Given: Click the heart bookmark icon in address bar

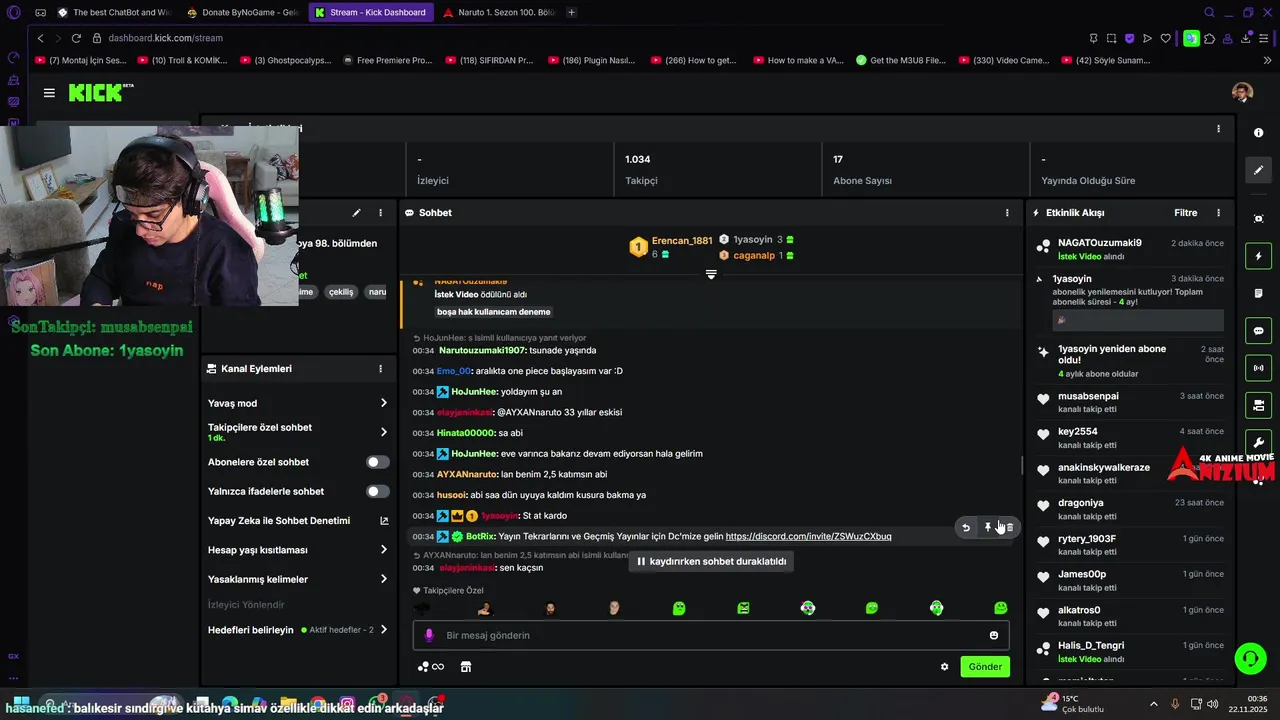Looking at the screenshot, I should click(1165, 39).
